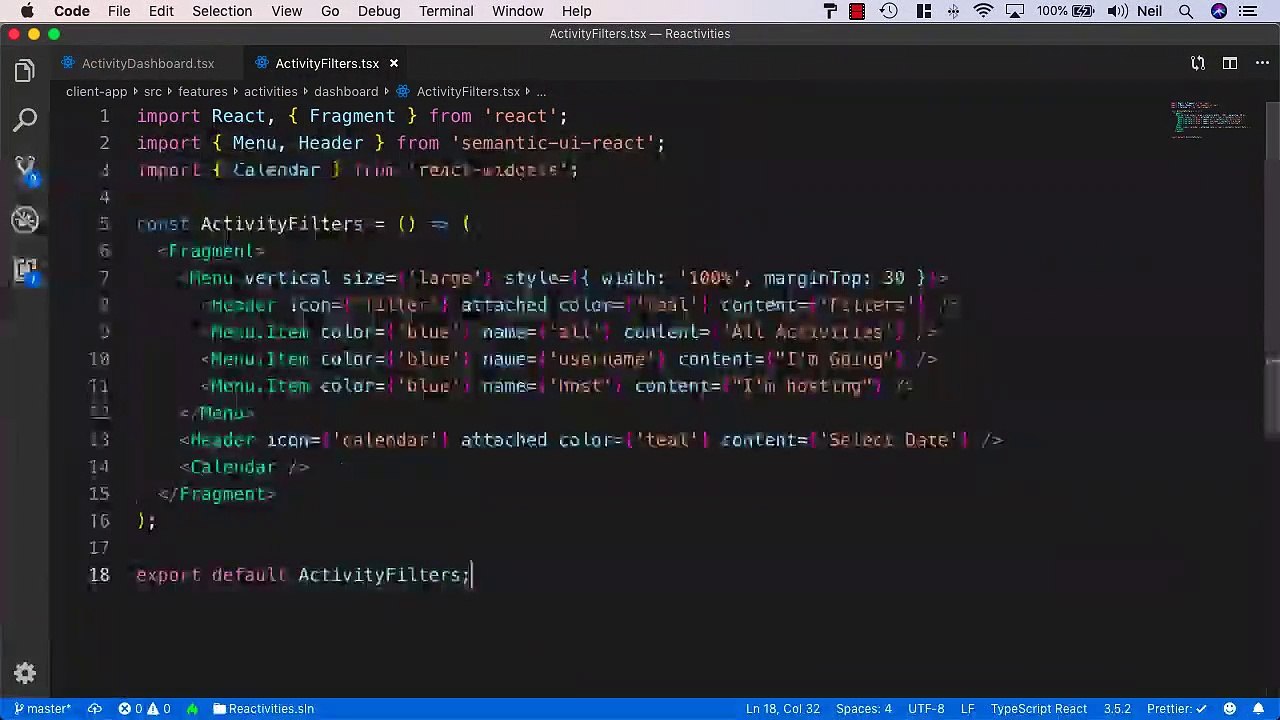The height and width of the screenshot is (720, 1280).
Task: Open errors and warnings count
Action: pyautogui.click(x=144, y=709)
